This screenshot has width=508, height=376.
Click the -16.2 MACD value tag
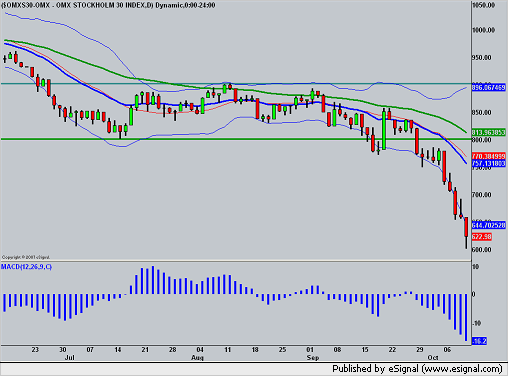click(x=479, y=341)
